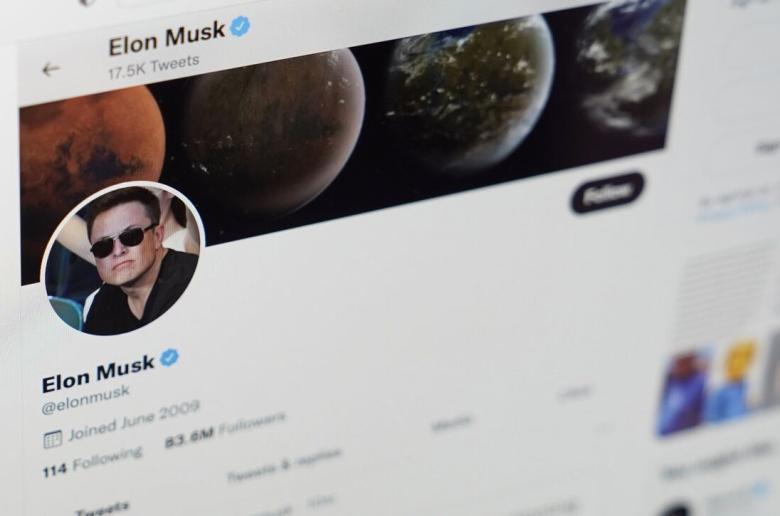This screenshot has height=516, width=780.
Task: Click the Follow button
Action: click(607, 193)
